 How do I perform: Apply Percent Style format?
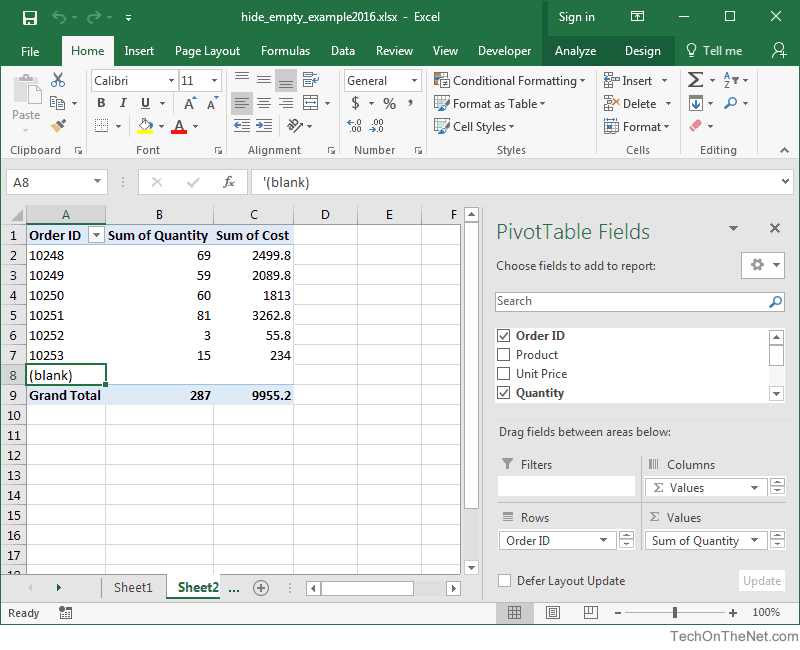coord(390,104)
